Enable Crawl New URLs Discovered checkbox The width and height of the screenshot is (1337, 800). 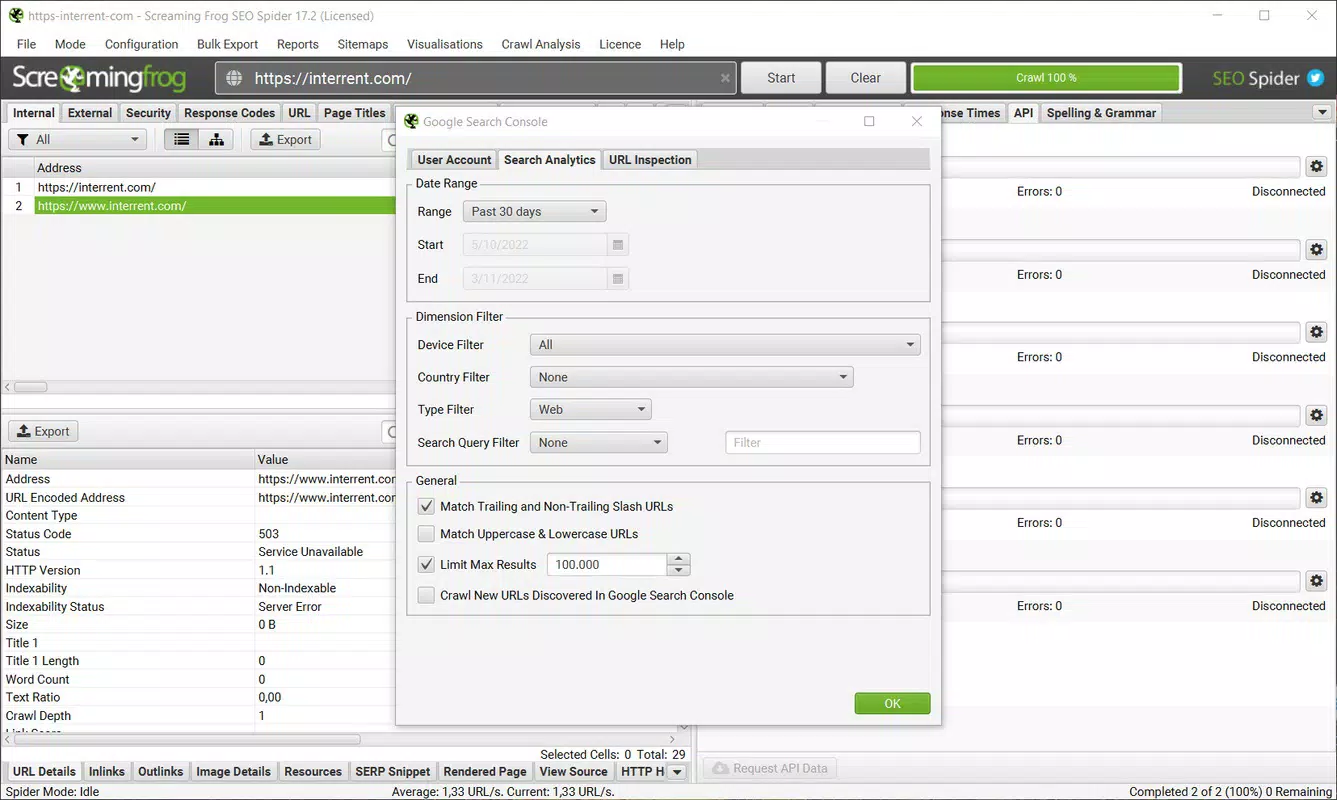click(427, 595)
